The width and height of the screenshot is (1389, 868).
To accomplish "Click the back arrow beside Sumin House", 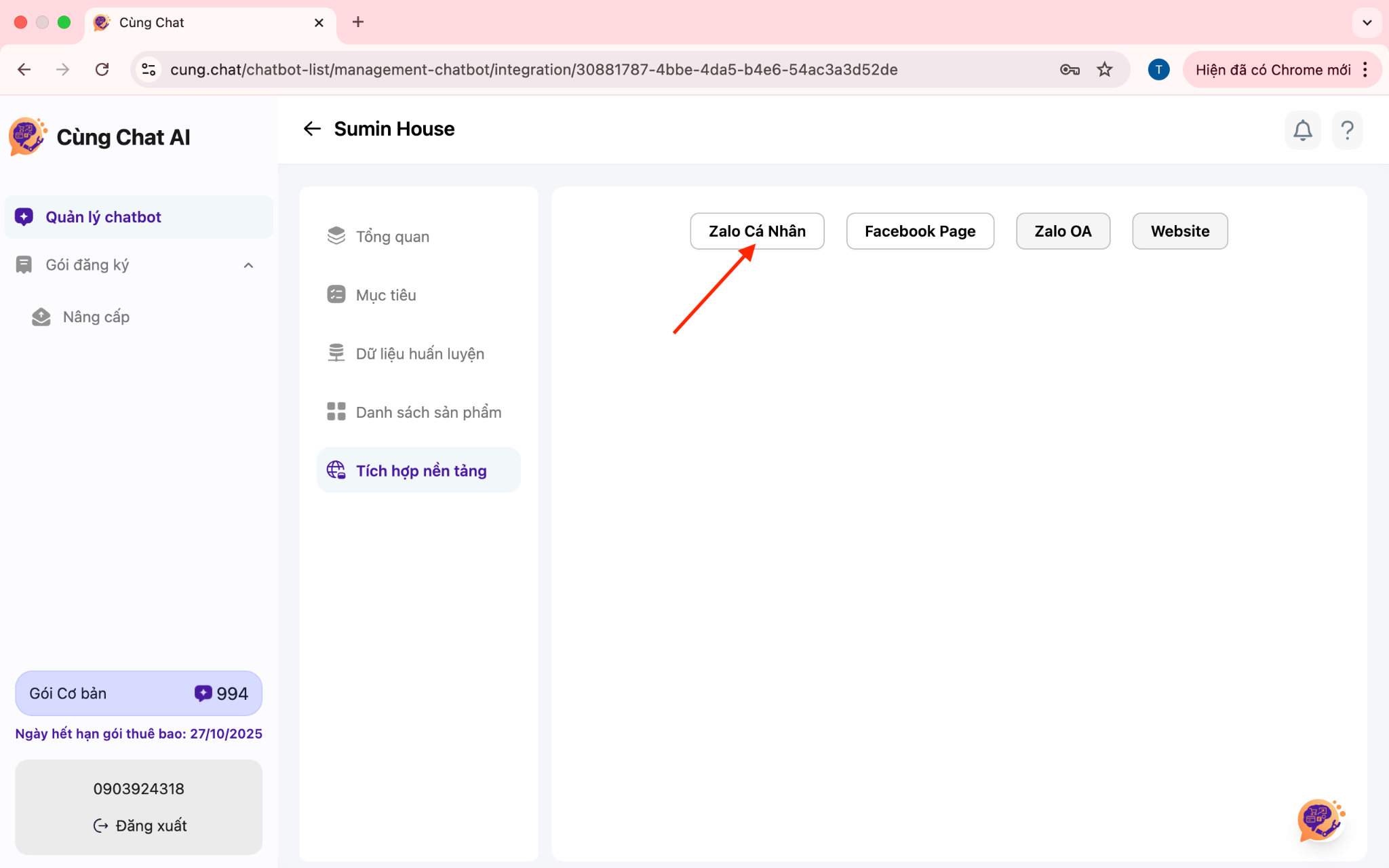I will click(312, 129).
